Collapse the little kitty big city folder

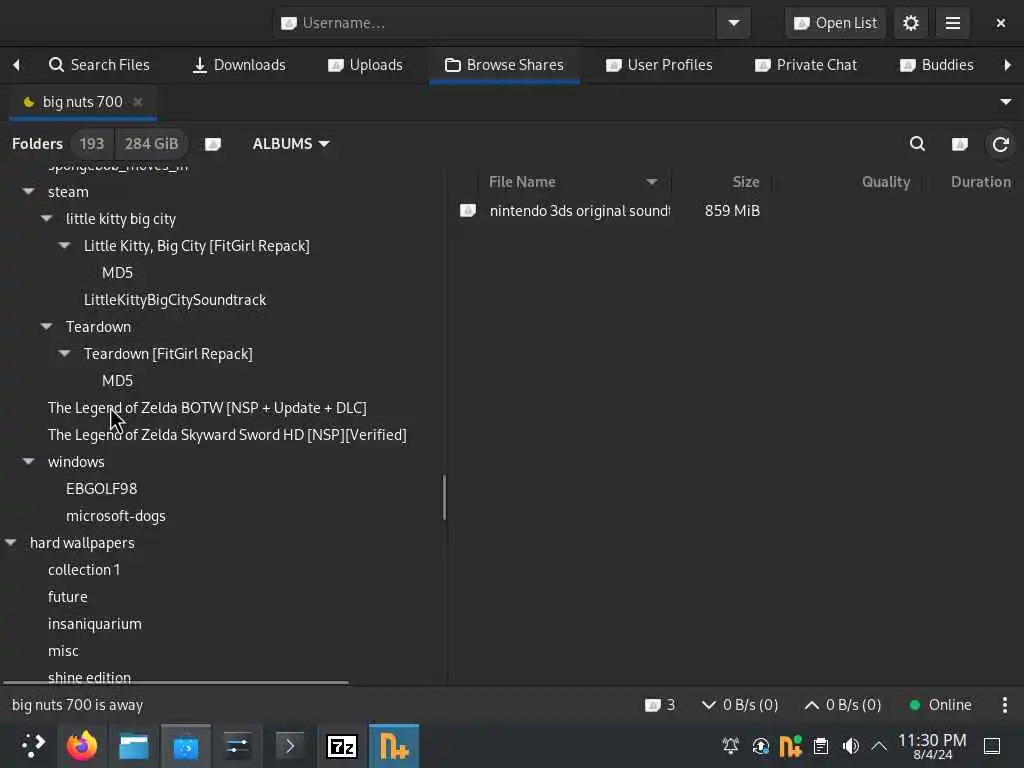(46, 219)
